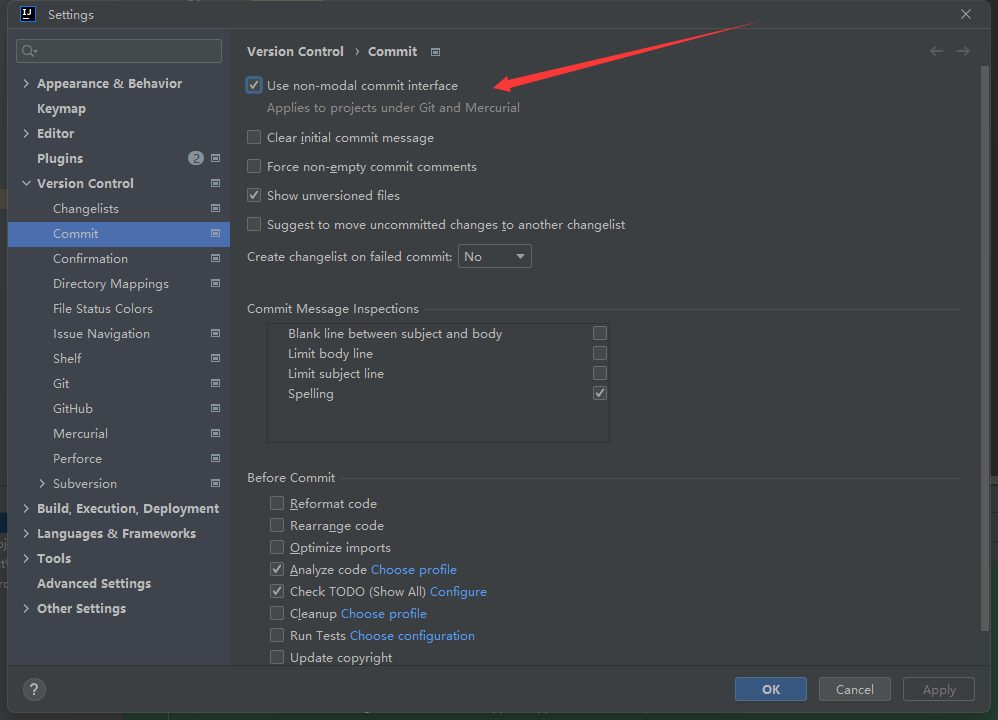This screenshot has height=720, width=998.
Task: Click the help question mark icon
Action: click(34, 689)
